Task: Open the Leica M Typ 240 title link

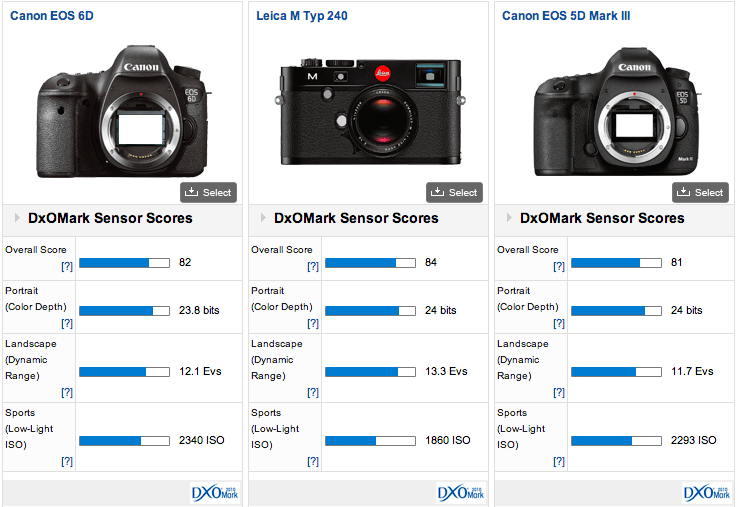Action: (301, 16)
